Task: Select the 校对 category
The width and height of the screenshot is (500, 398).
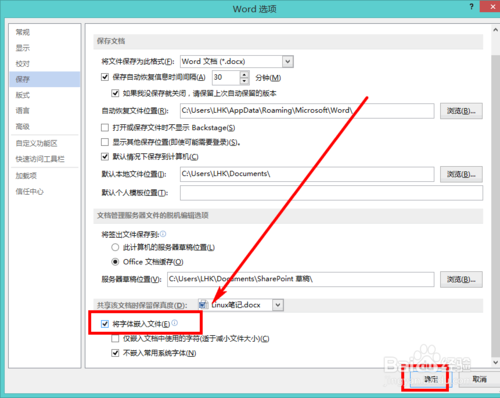Action: (23, 63)
